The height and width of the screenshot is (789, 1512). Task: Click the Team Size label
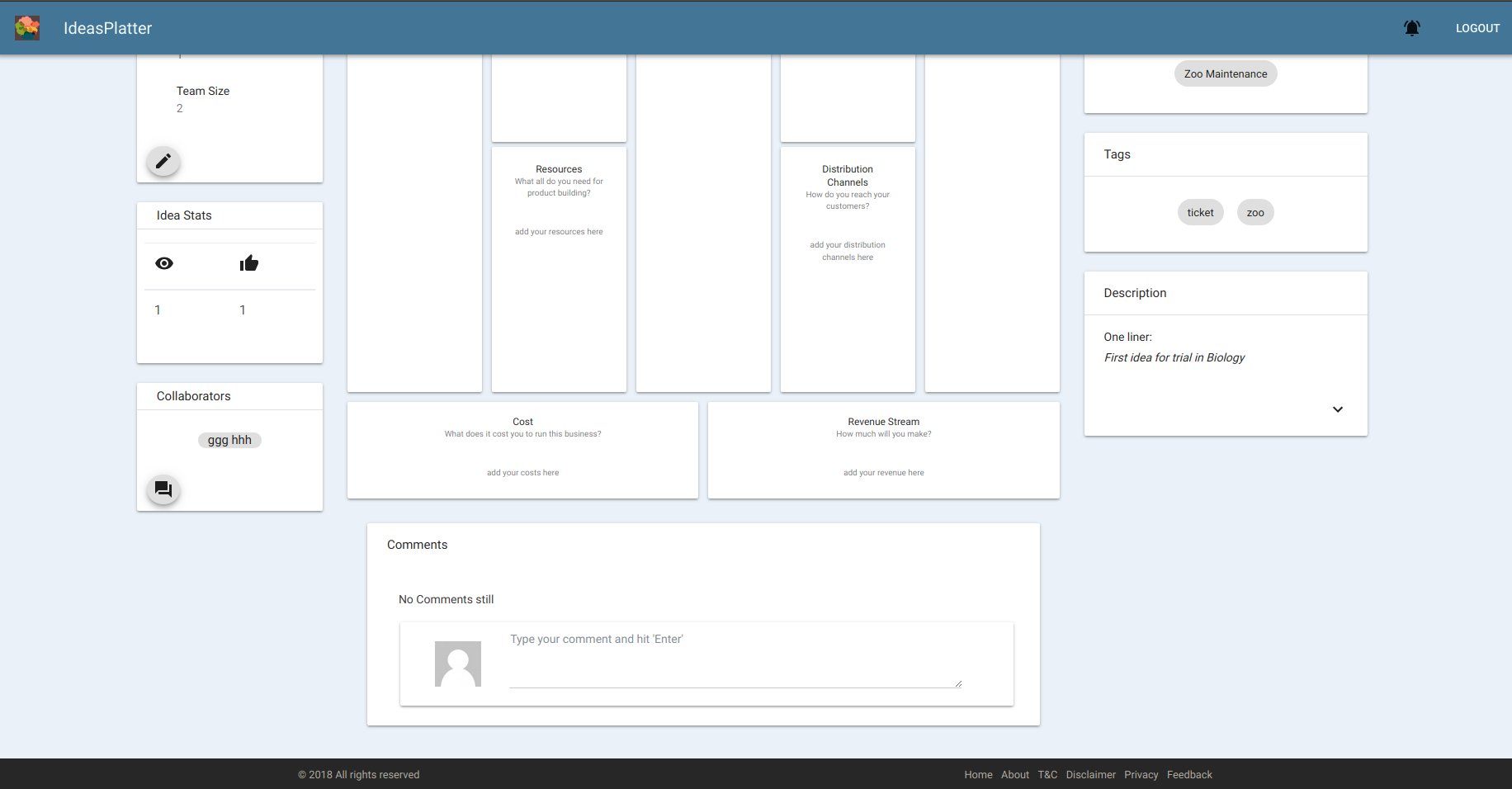coord(203,91)
